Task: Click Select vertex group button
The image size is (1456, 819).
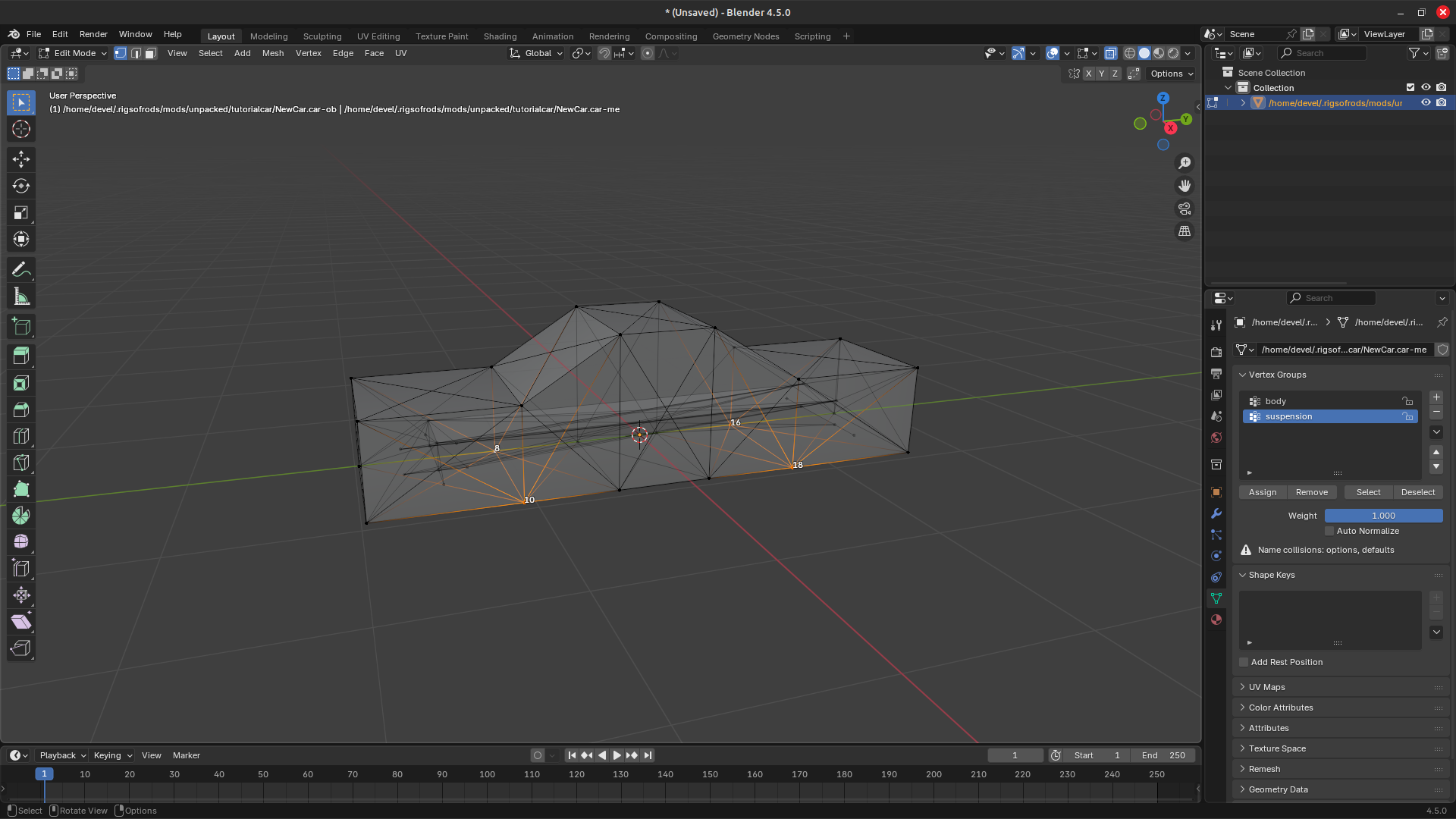Action: click(x=1368, y=492)
